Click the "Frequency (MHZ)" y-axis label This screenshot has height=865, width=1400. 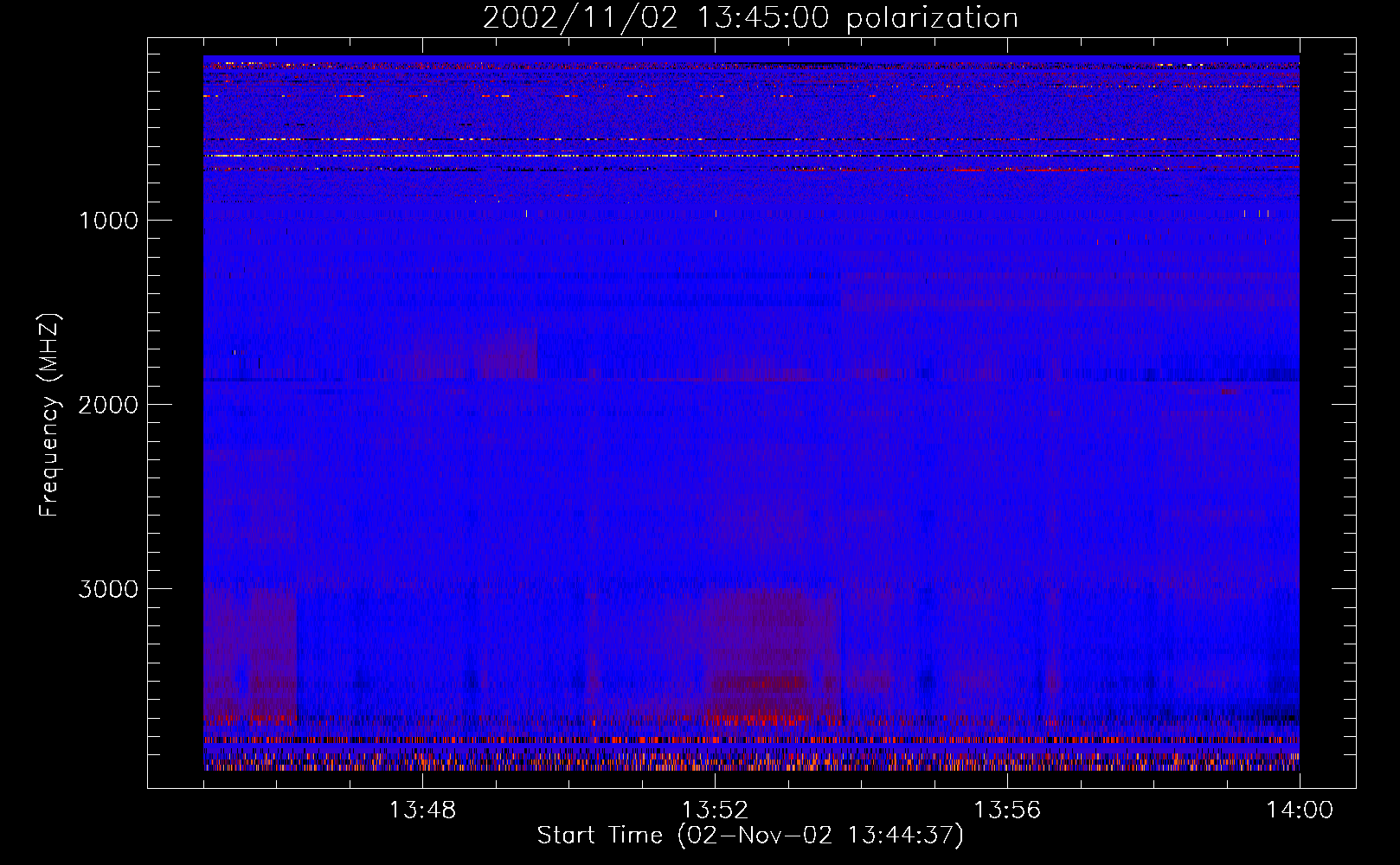click(49, 415)
